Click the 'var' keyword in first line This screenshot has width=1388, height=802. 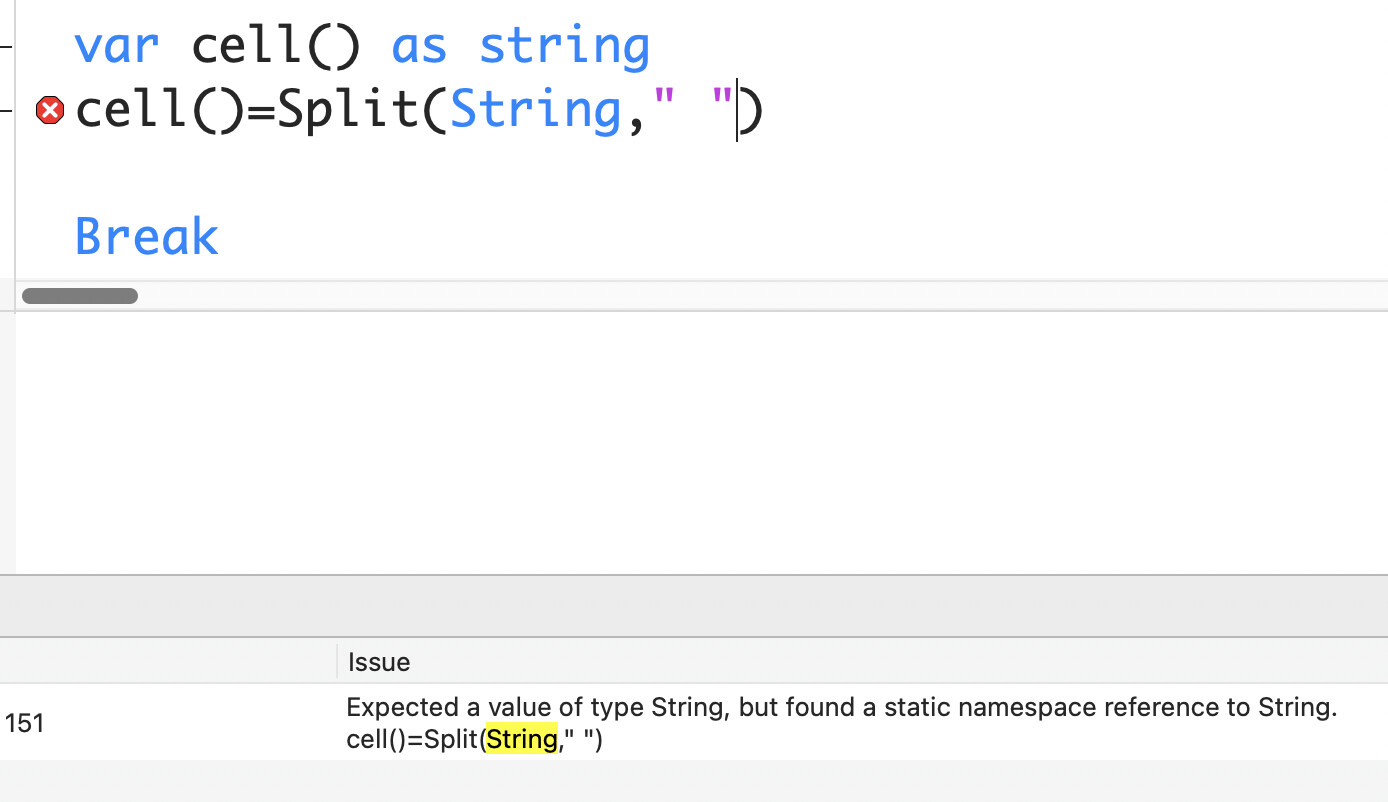117,46
